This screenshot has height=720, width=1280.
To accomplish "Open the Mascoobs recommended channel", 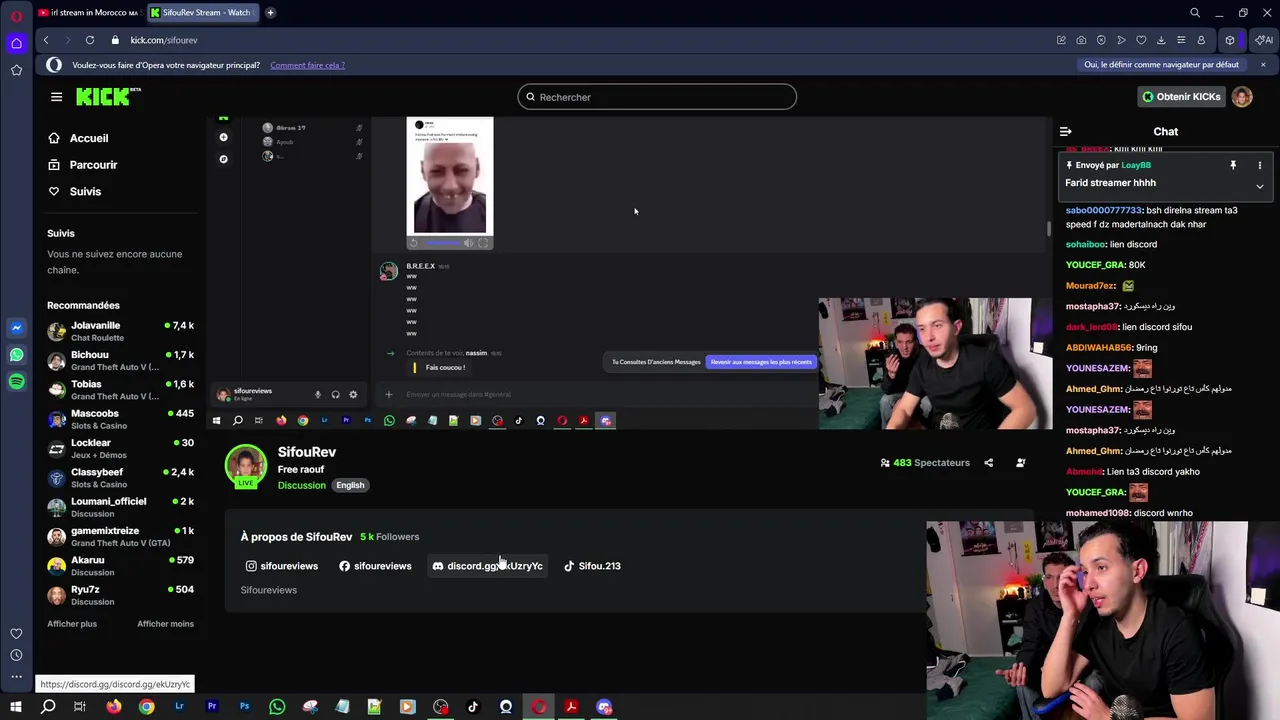I will click(120, 419).
